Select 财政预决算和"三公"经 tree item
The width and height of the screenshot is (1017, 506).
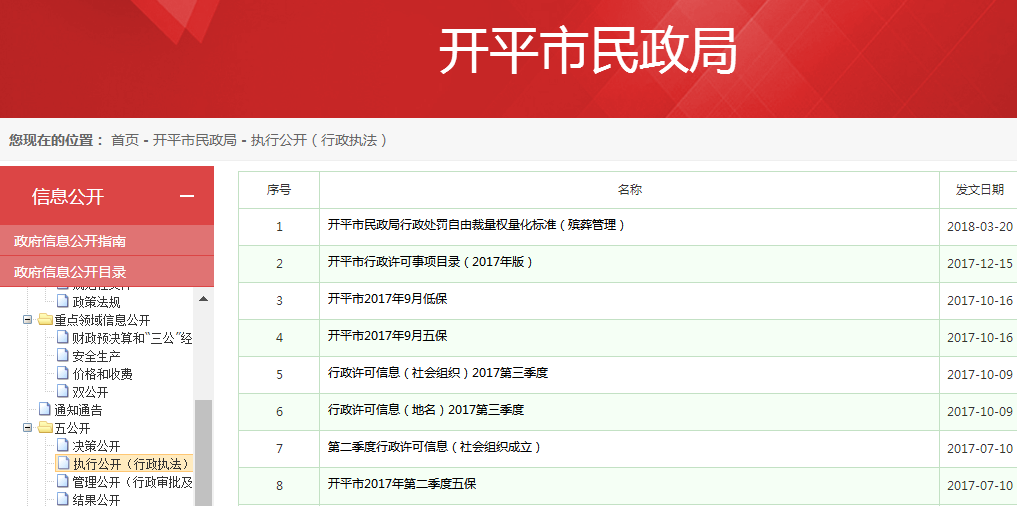(132, 337)
